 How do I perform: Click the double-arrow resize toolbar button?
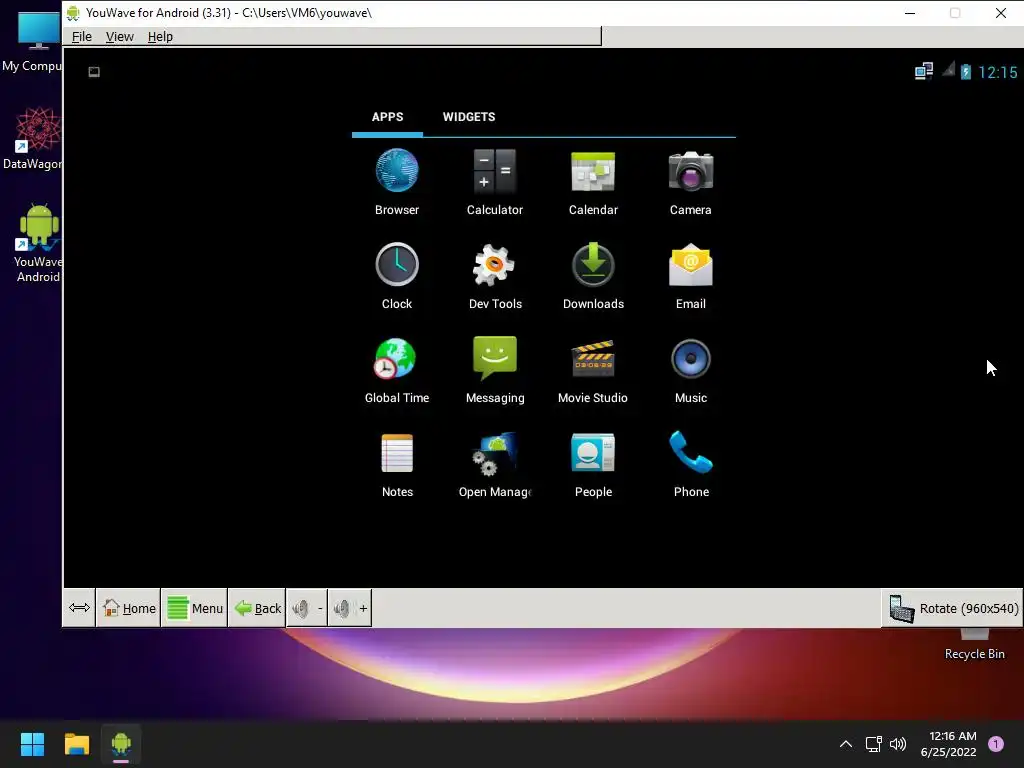tap(79, 608)
